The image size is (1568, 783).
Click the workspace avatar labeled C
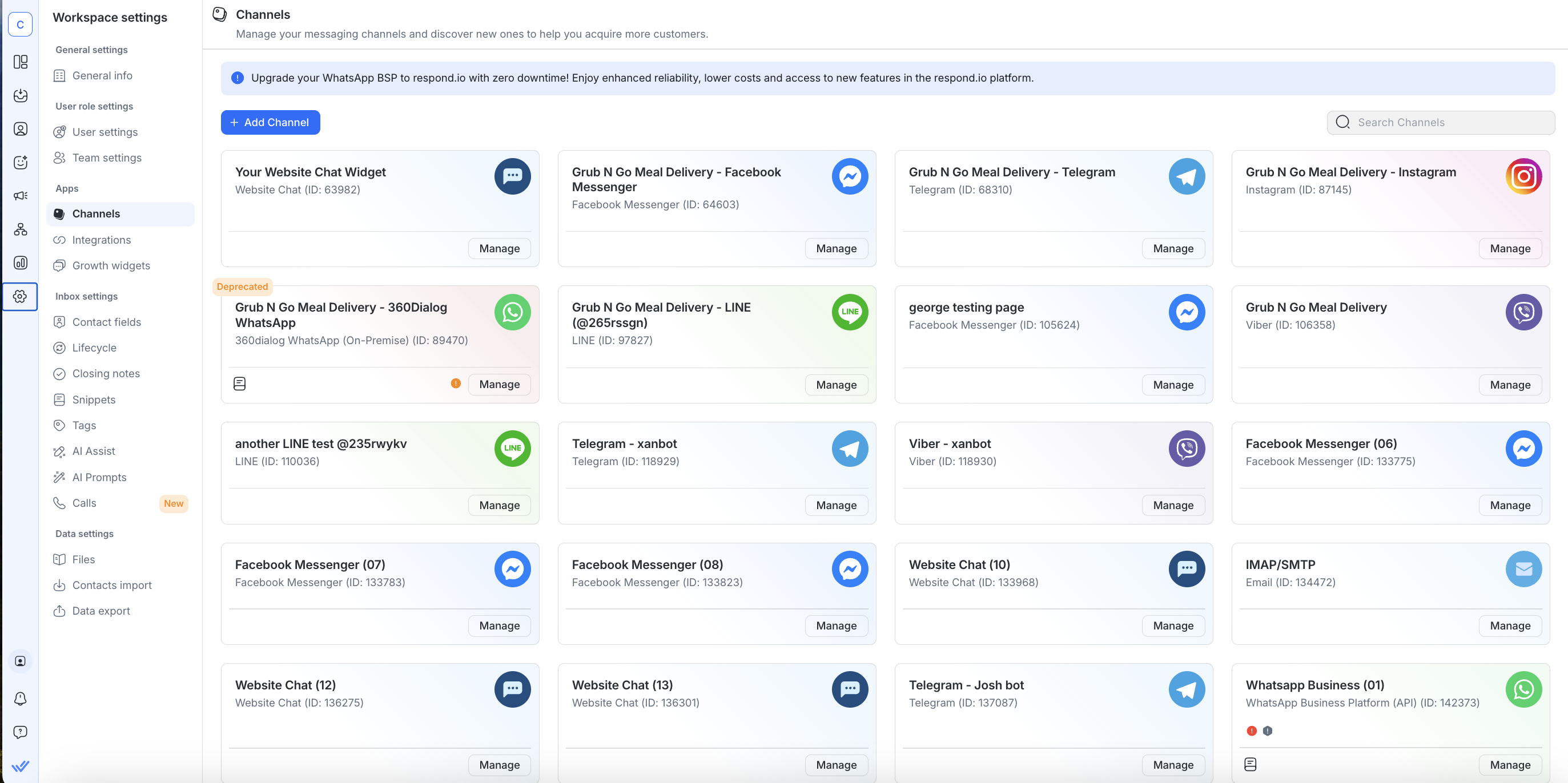coord(20,25)
